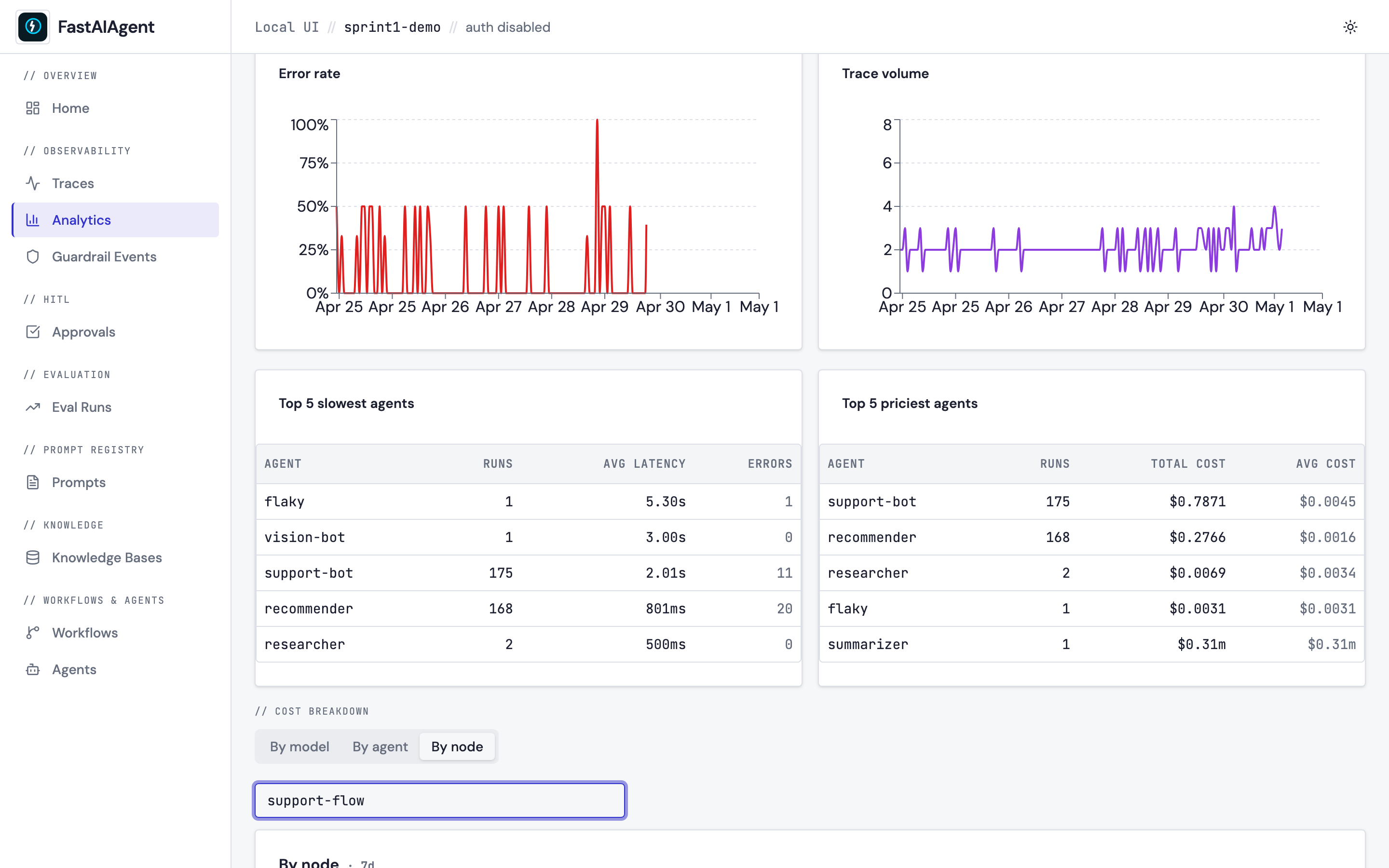Click the Guardrail Events shield icon

[x=33, y=257]
